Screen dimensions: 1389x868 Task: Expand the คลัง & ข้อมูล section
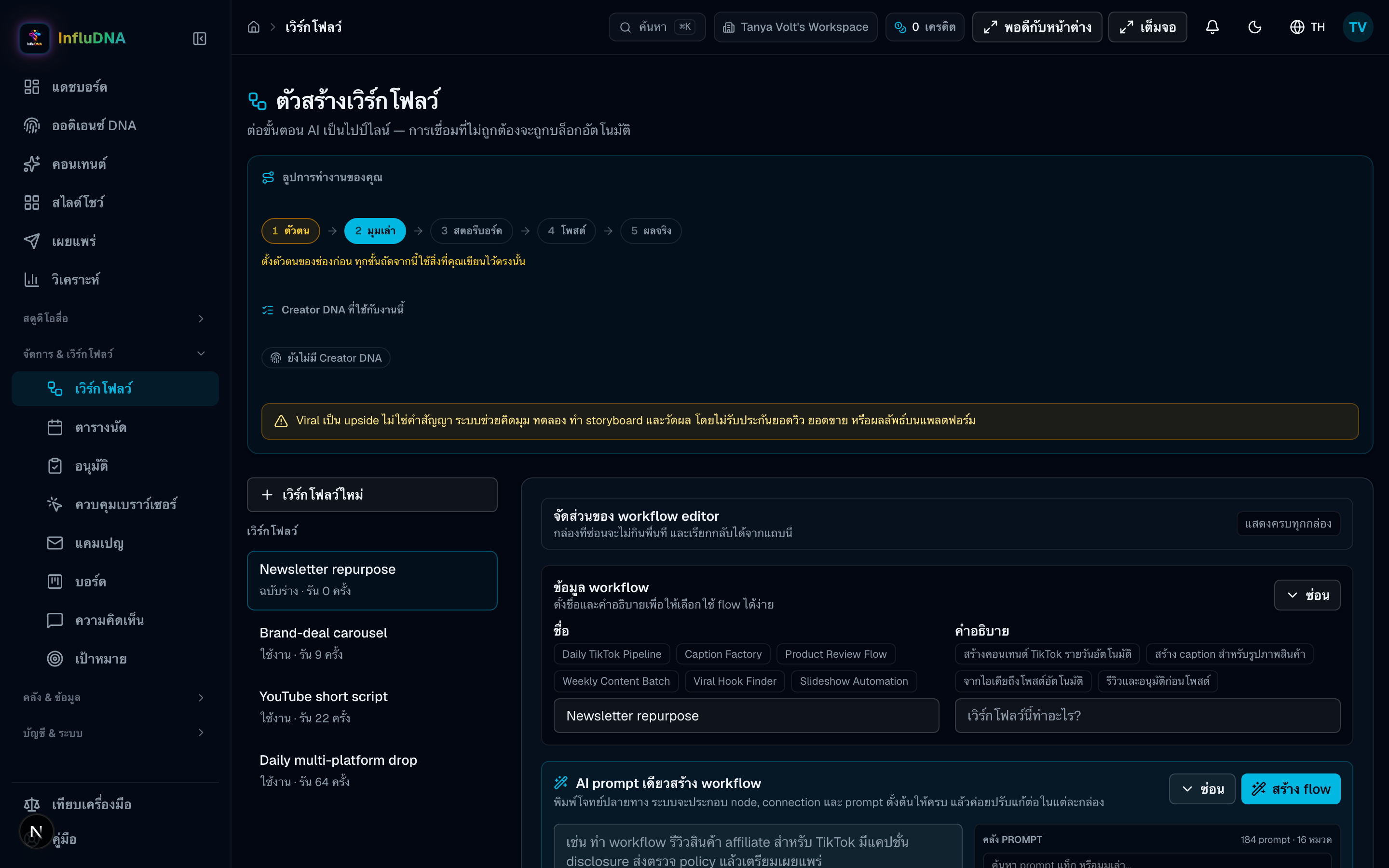(x=115, y=697)
